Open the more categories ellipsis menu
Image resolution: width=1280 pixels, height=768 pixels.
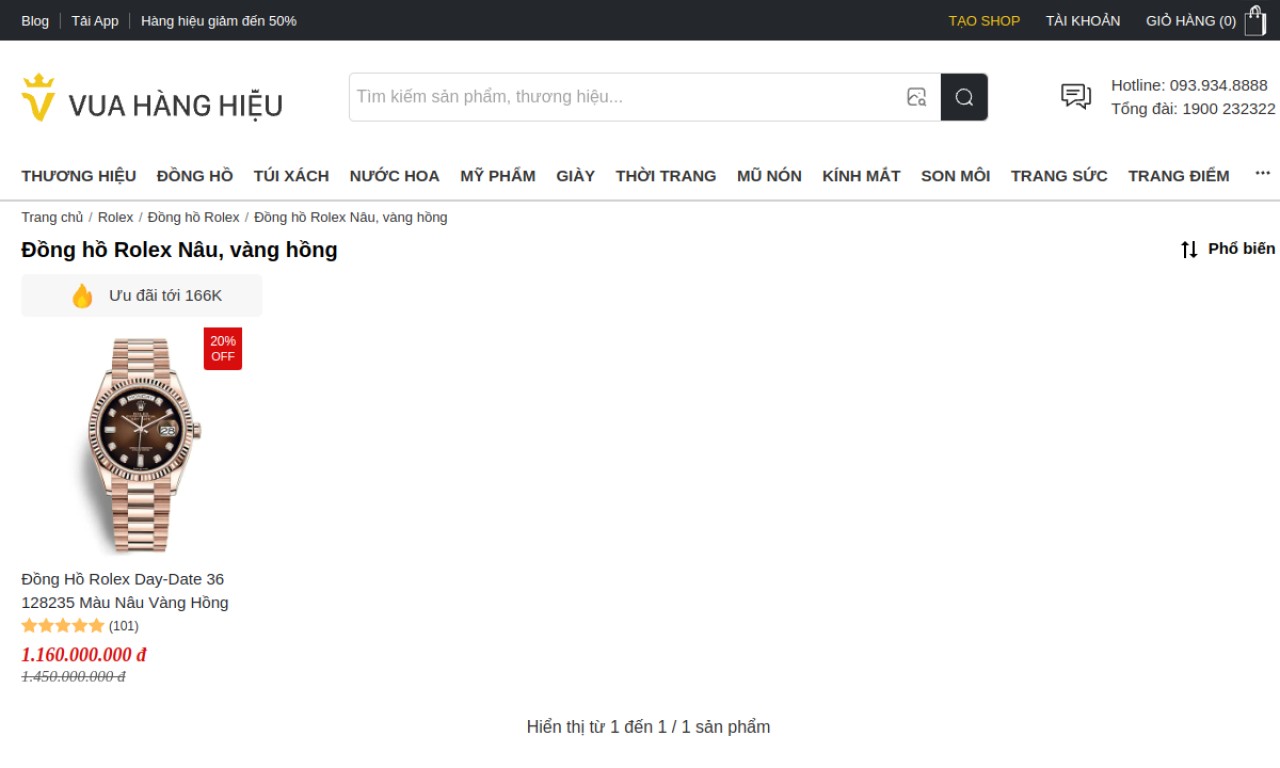[x=1263, y=173]
